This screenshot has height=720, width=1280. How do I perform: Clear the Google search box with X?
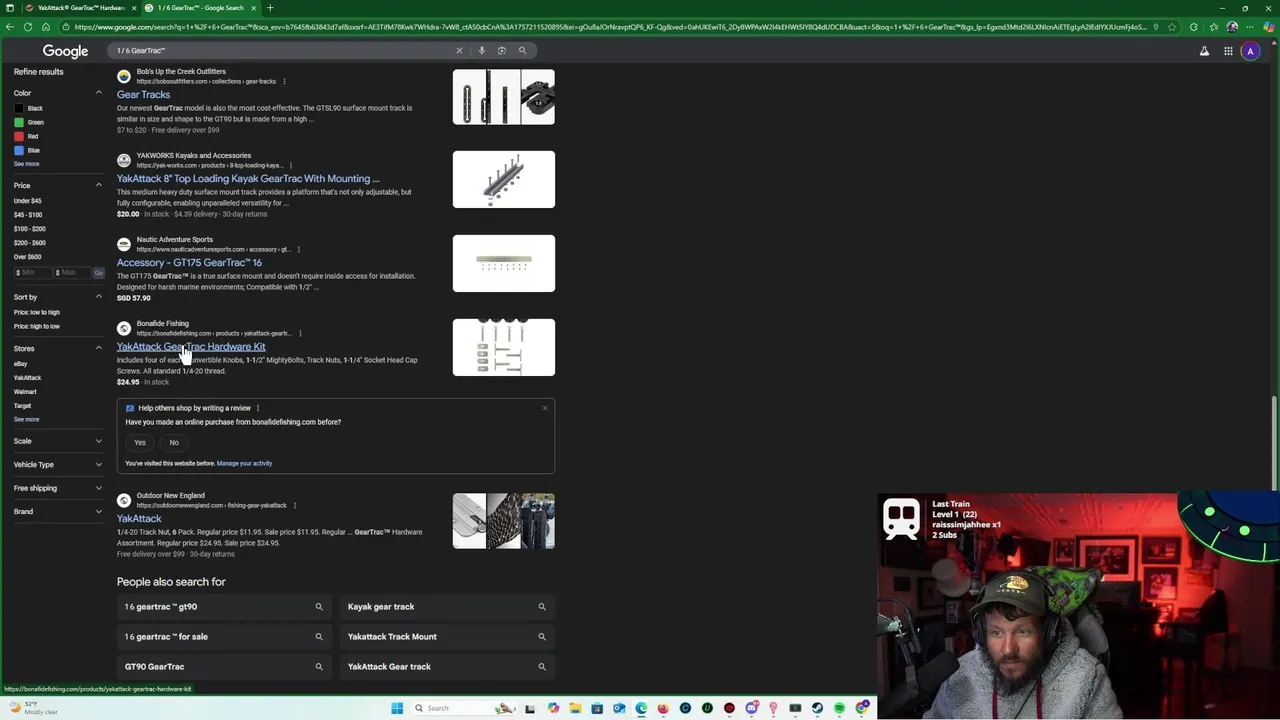coord(459,50)
